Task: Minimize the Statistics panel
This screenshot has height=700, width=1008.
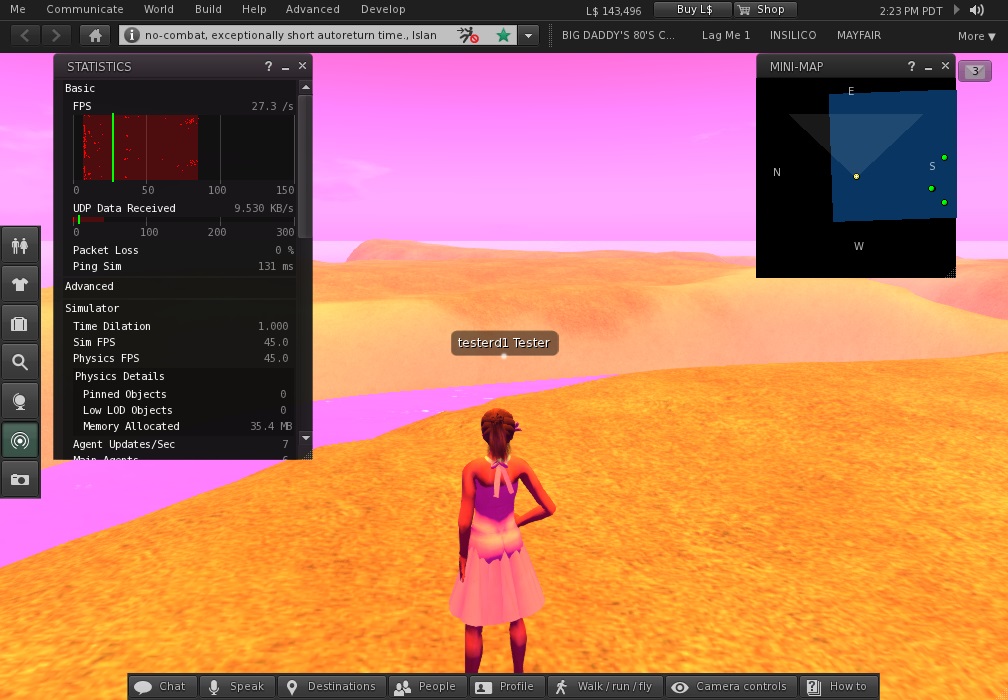Action: (x=285, y=67)
